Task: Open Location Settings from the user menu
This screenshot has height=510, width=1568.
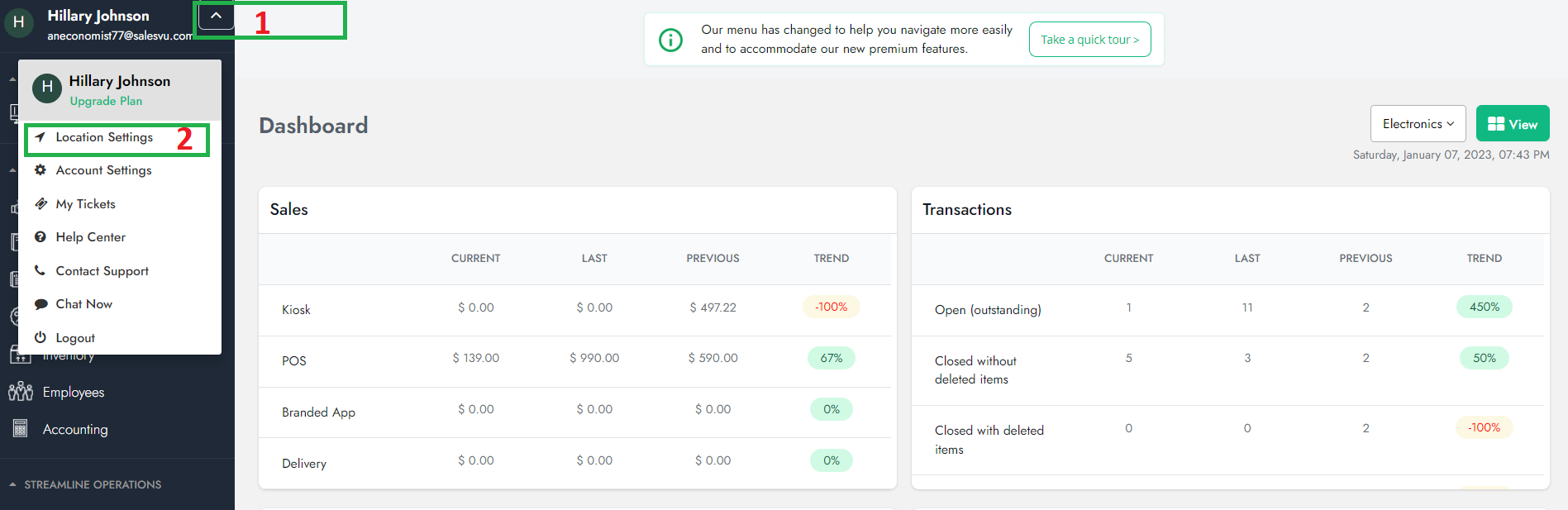Action: 104,137
